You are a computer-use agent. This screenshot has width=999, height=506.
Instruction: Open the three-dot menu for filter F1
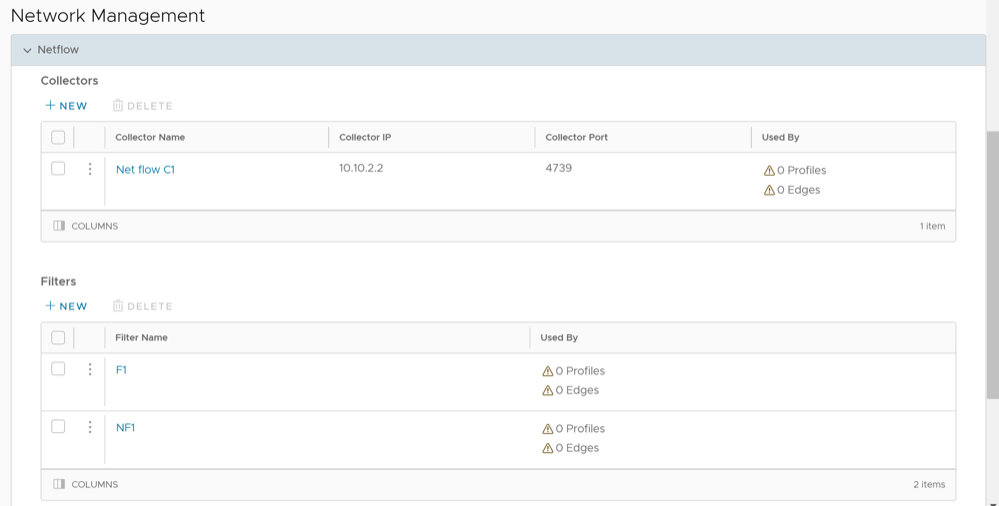[90, 369]
